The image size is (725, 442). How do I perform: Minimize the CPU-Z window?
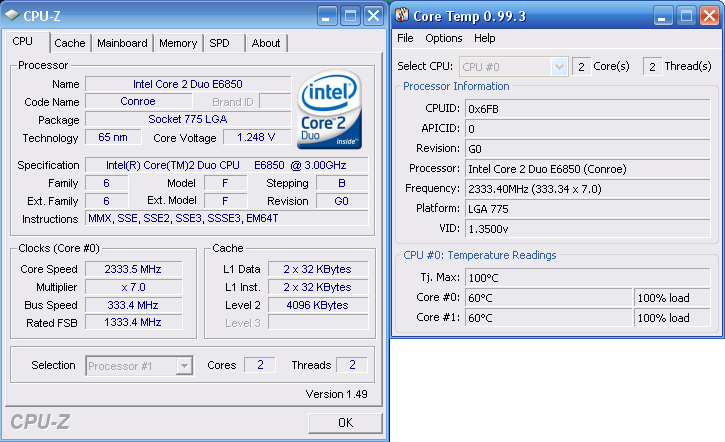click(x=327, y=16)
